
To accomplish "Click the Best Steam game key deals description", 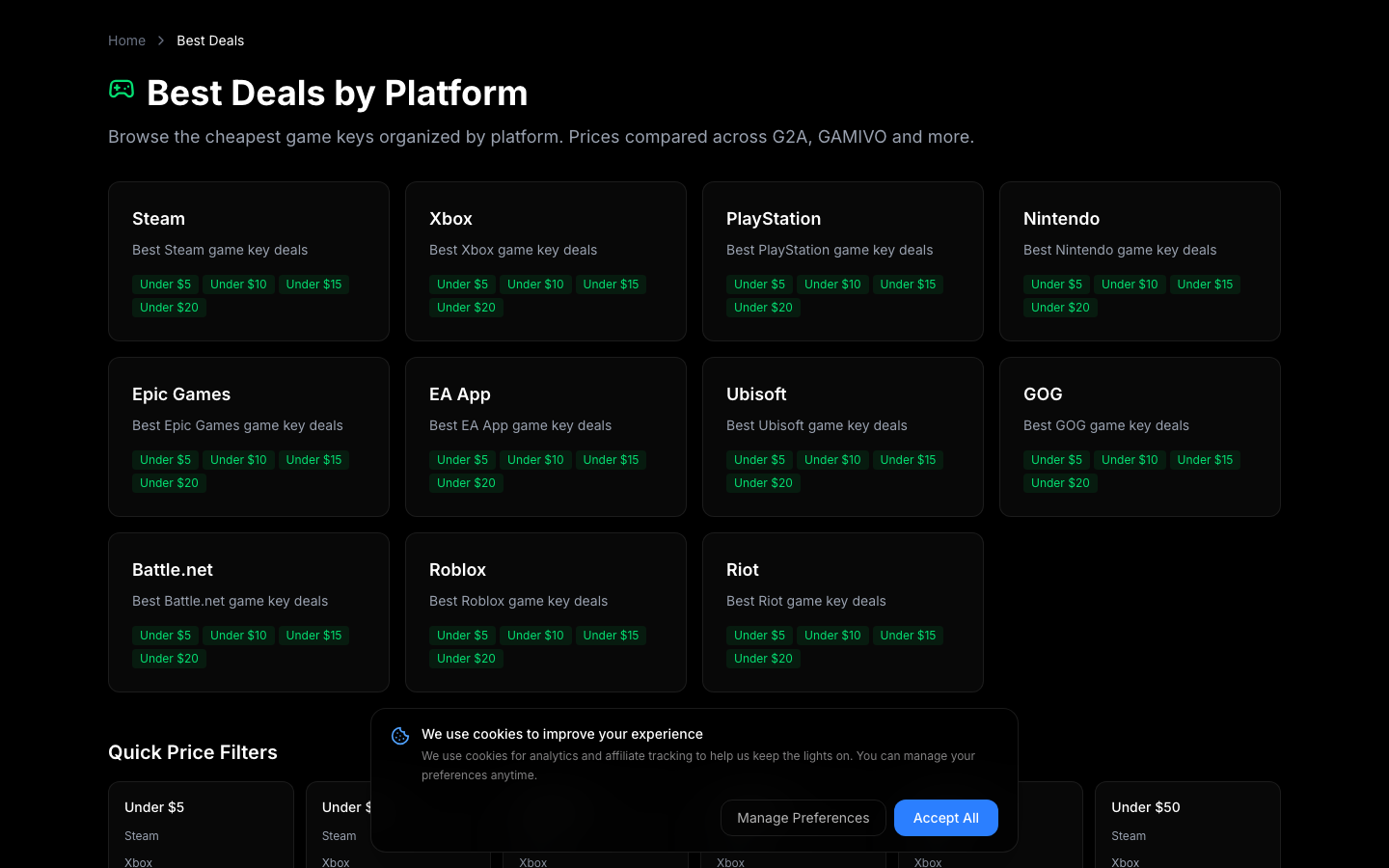I will coord(220,250).
